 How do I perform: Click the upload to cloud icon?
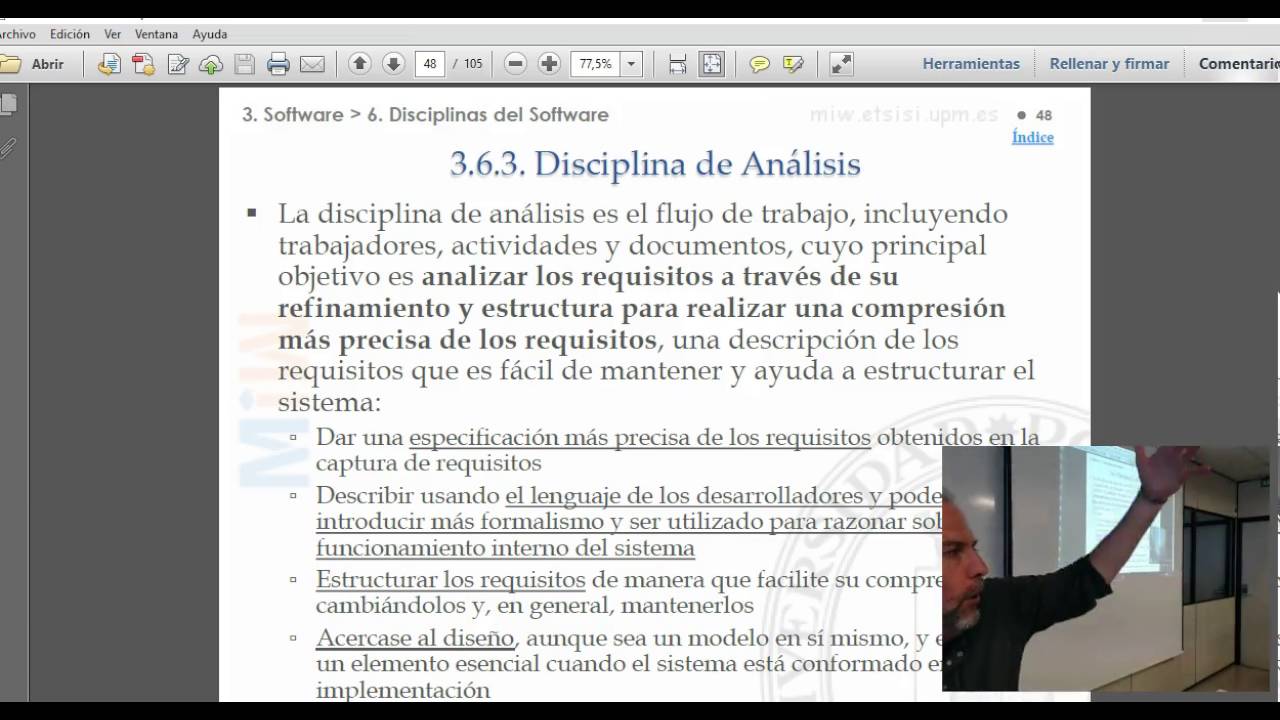coord(211,64)
